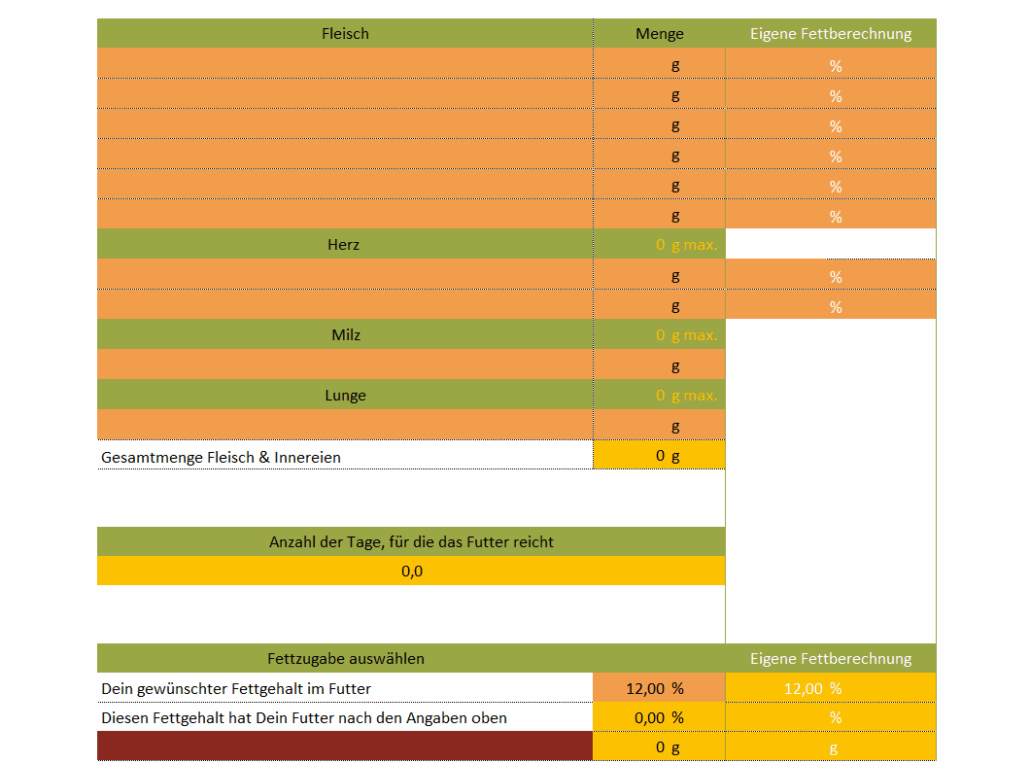The image size is (1030, 763).
Task: Click the top Eigene Fettberechnung header
Action: pyautogui.click(x=831, y=33)
